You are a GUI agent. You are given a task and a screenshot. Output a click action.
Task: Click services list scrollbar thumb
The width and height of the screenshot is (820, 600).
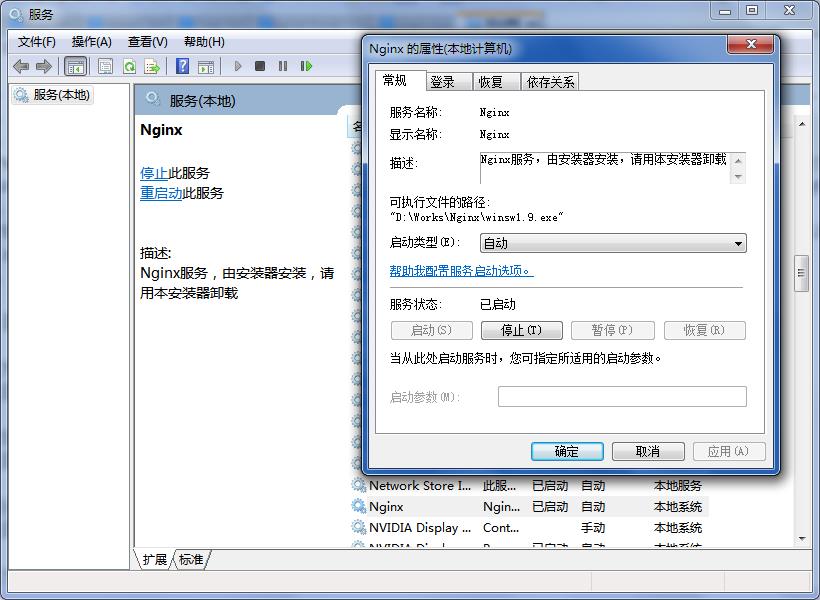[801, 273]
